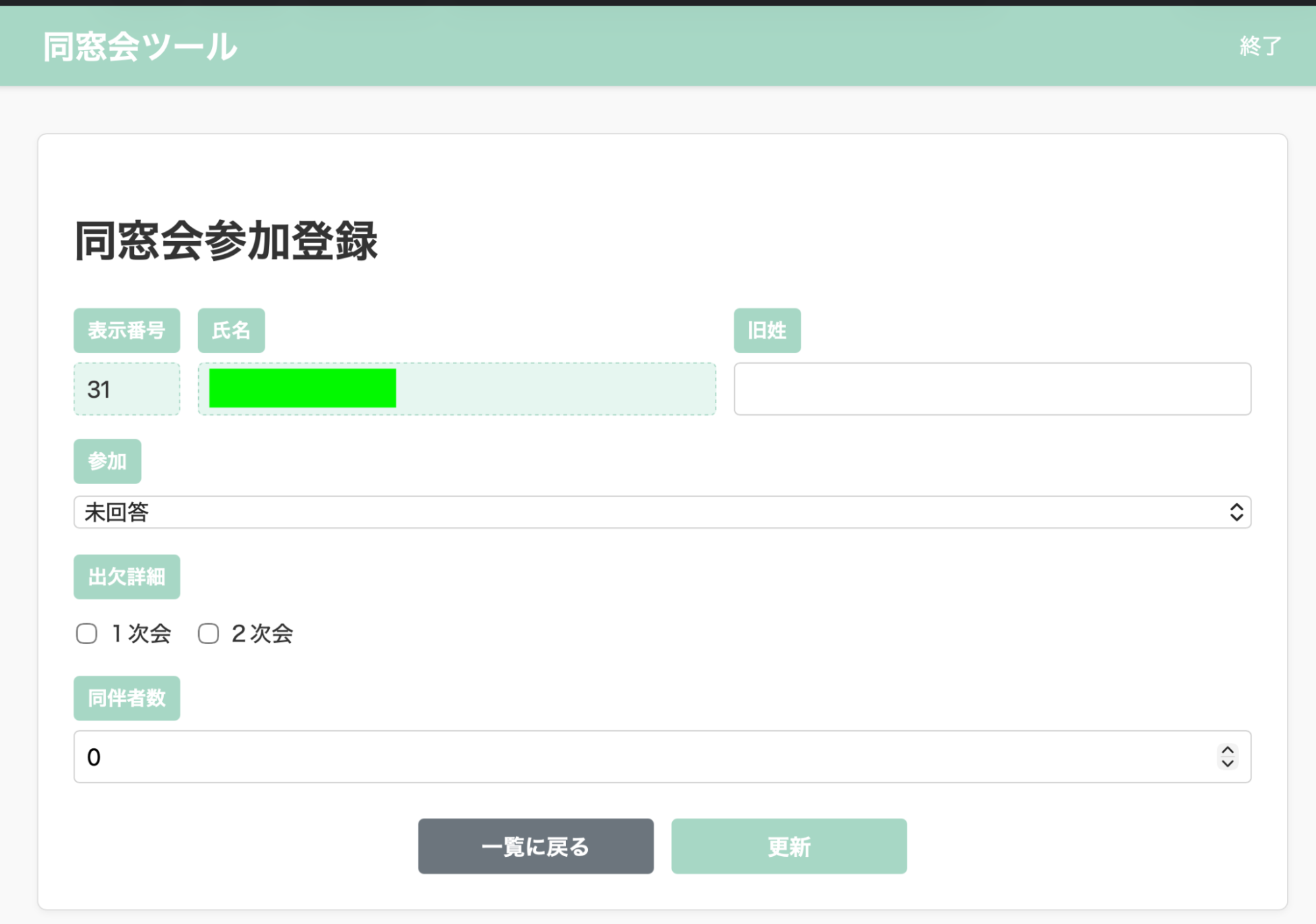Click the 旧姓 label
The height and width of the screenshot is (924, 1316).
click(767, 331)
